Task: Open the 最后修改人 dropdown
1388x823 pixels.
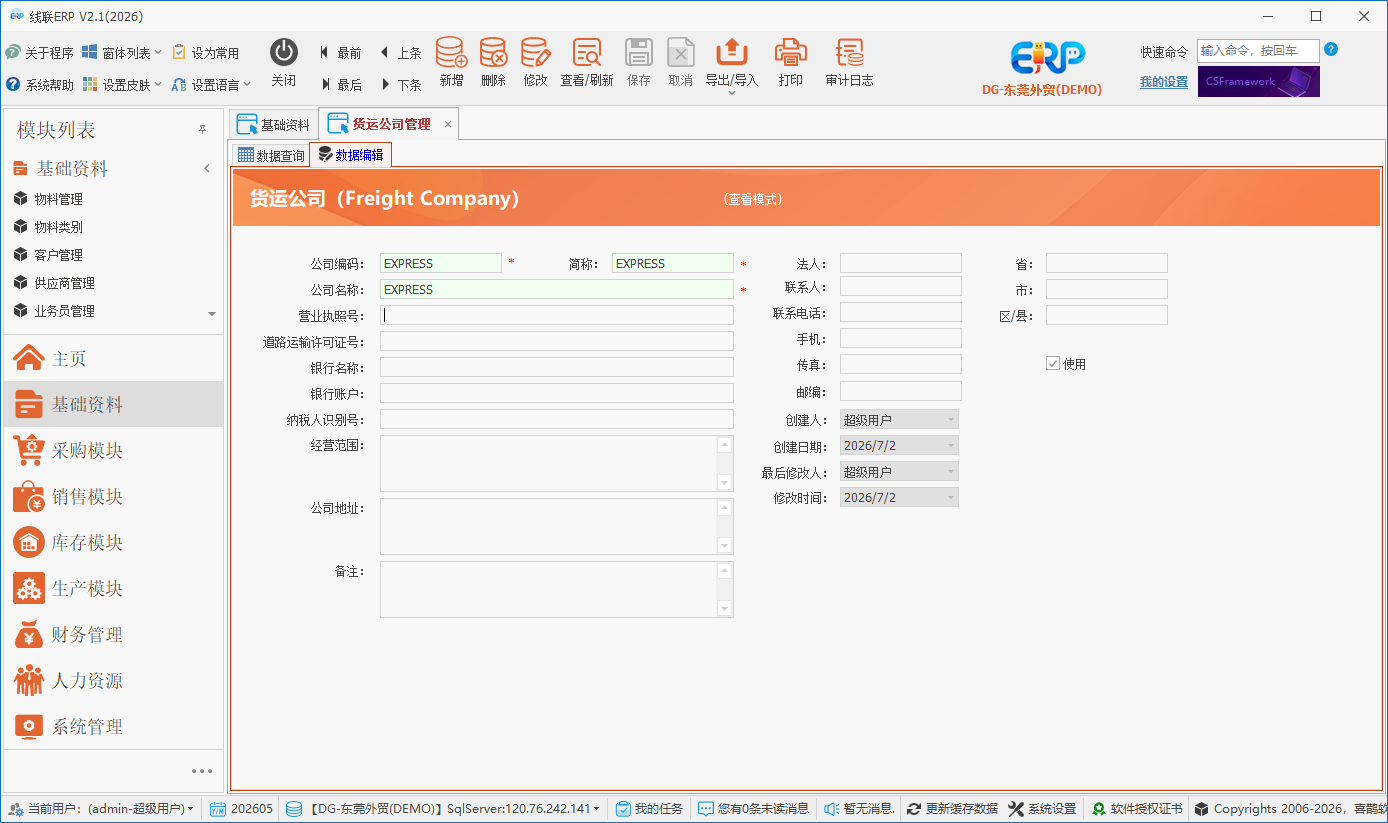Action: coord(951,472)
